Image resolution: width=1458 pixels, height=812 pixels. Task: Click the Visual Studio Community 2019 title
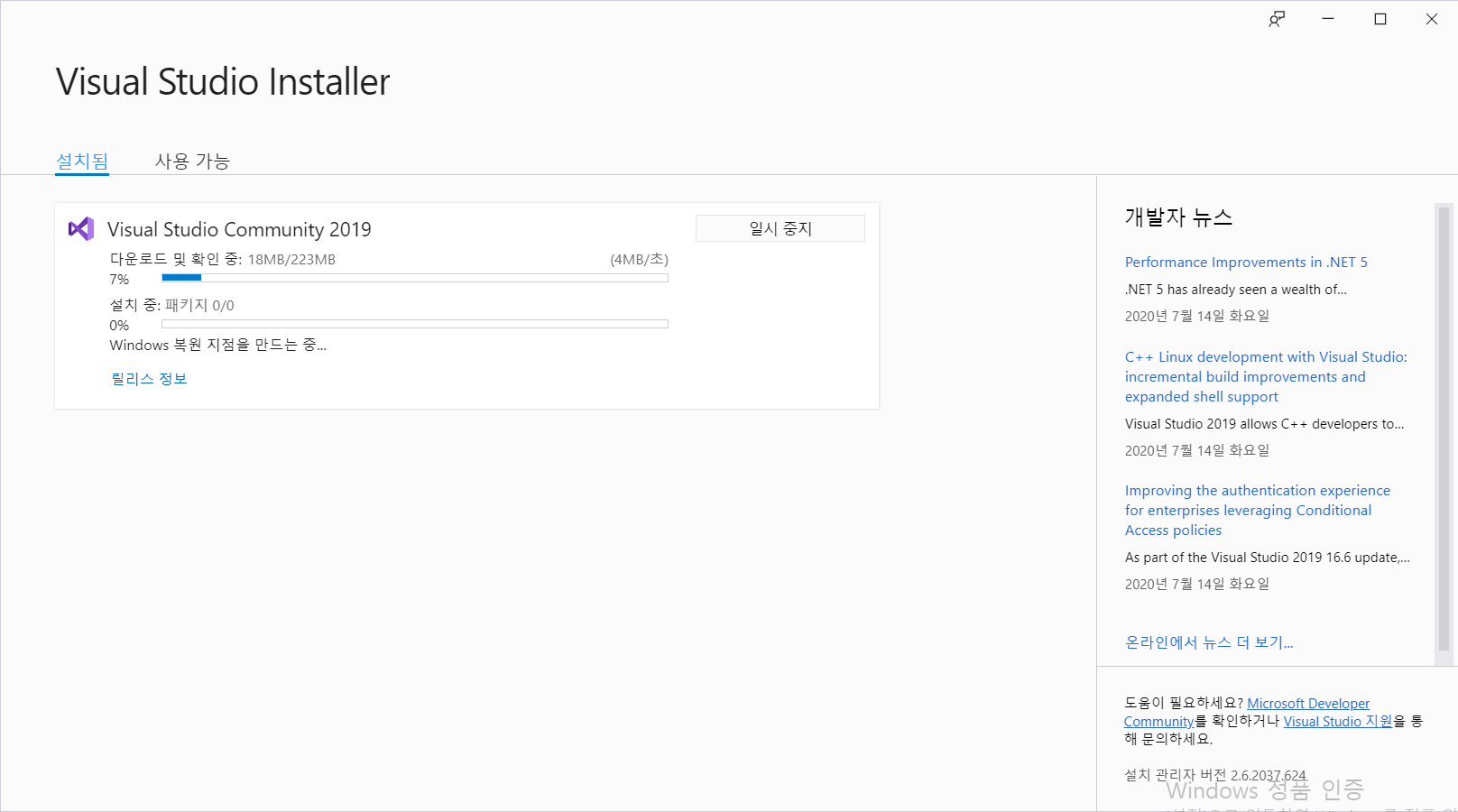coord(239,229)
